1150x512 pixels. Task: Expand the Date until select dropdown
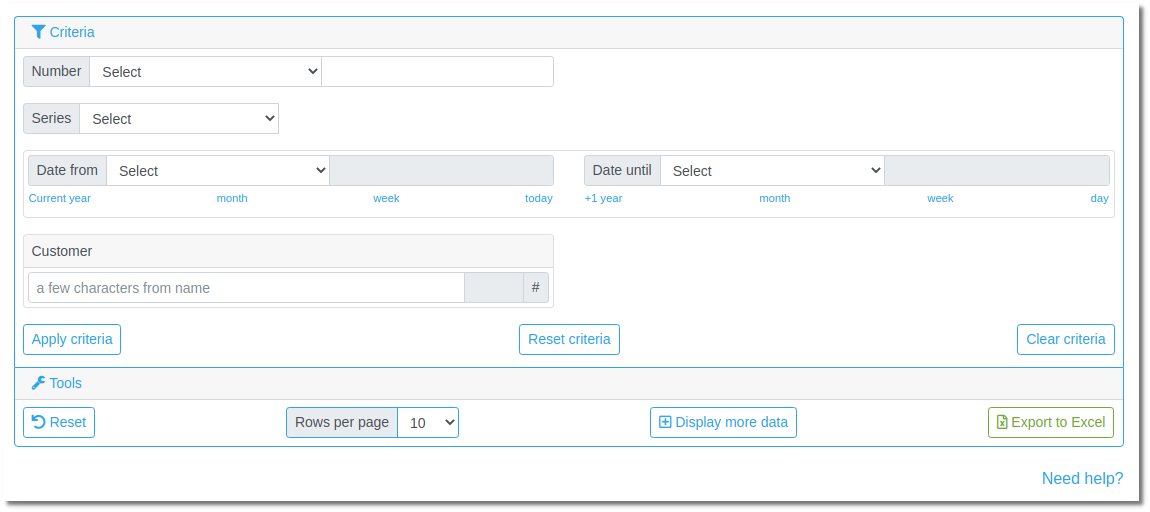point(772,170)
